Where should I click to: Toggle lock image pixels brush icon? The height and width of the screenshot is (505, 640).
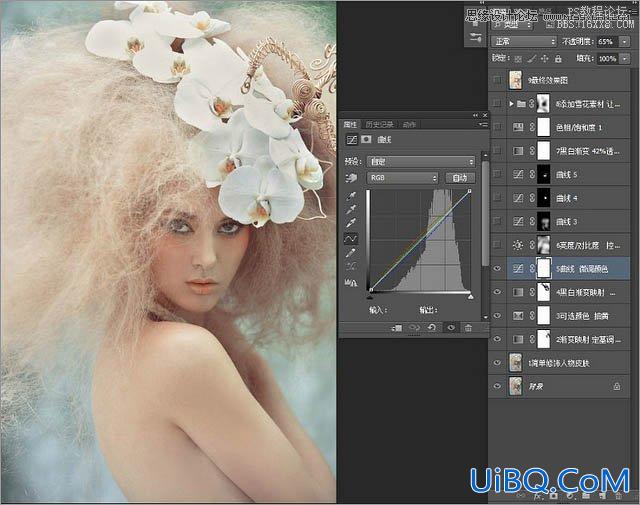pos(531,59)
